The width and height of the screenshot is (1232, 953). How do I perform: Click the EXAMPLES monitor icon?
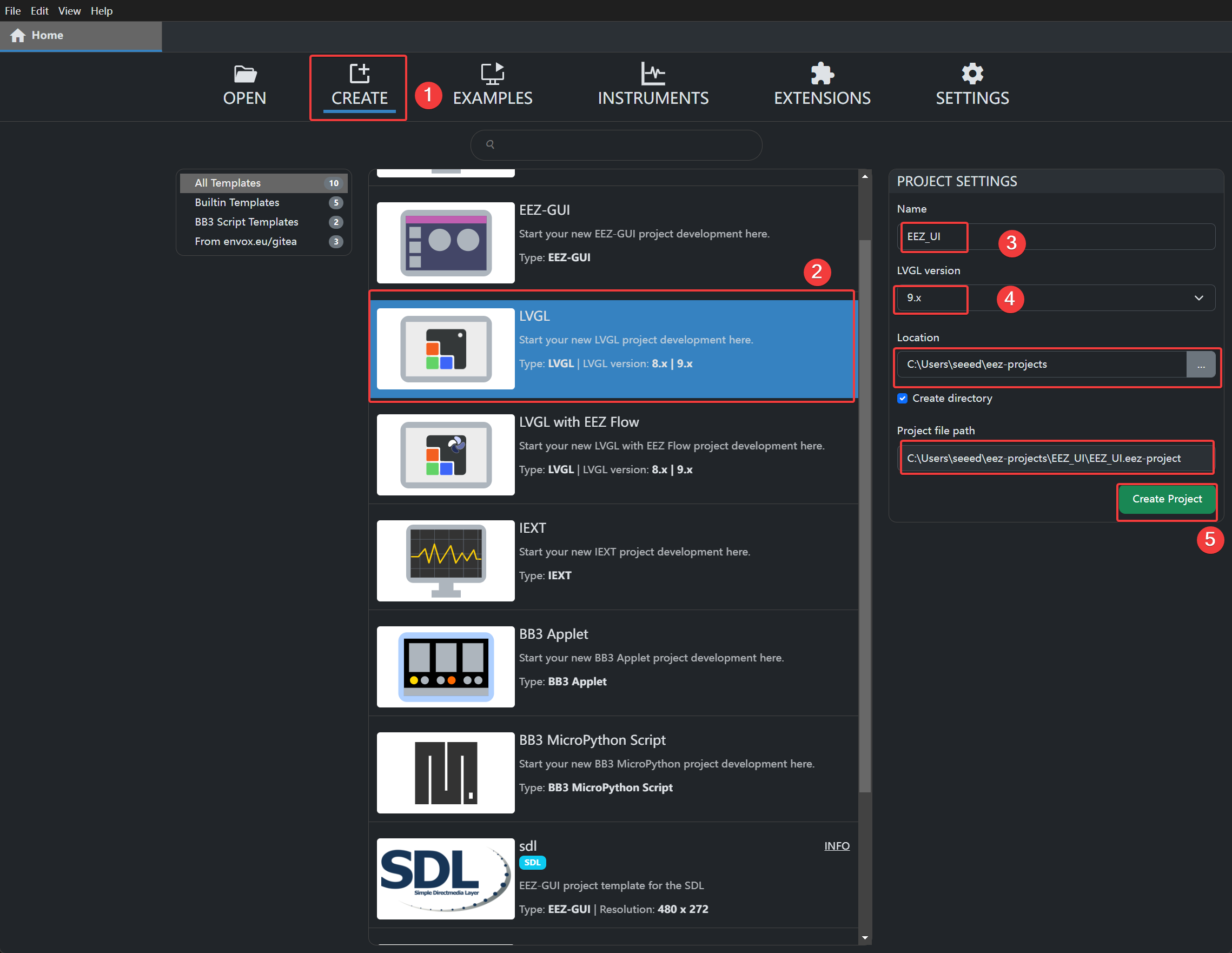tap(492, 74)
